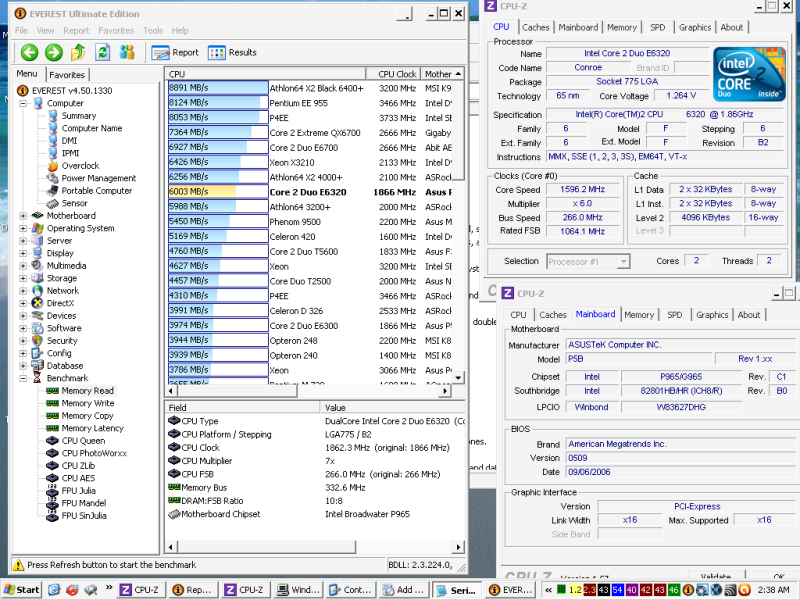Open the Report menu in EVEREST

(x=76, y=31)
